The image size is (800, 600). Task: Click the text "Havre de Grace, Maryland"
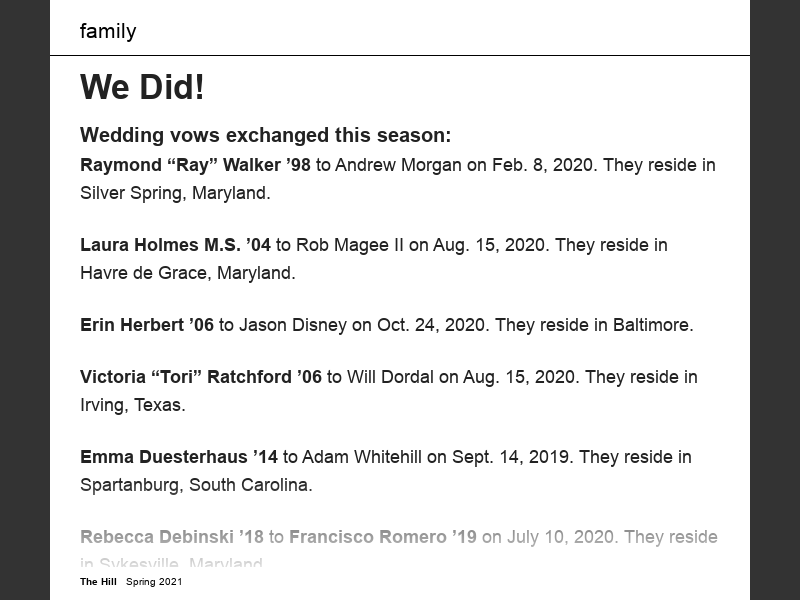(x=186, y=273)
